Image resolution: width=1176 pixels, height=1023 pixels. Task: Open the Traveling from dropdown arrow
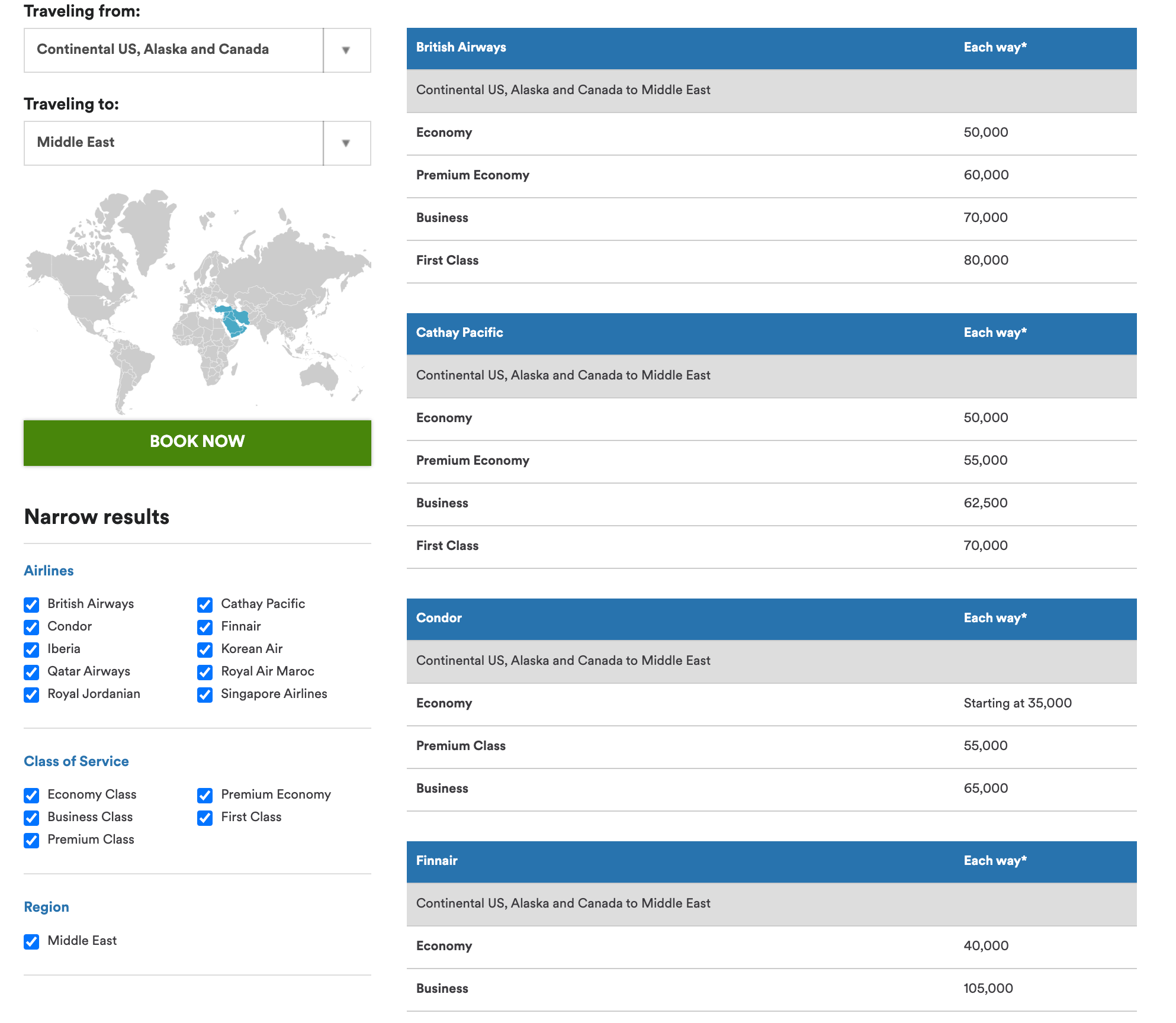click(x=346, y=50)
